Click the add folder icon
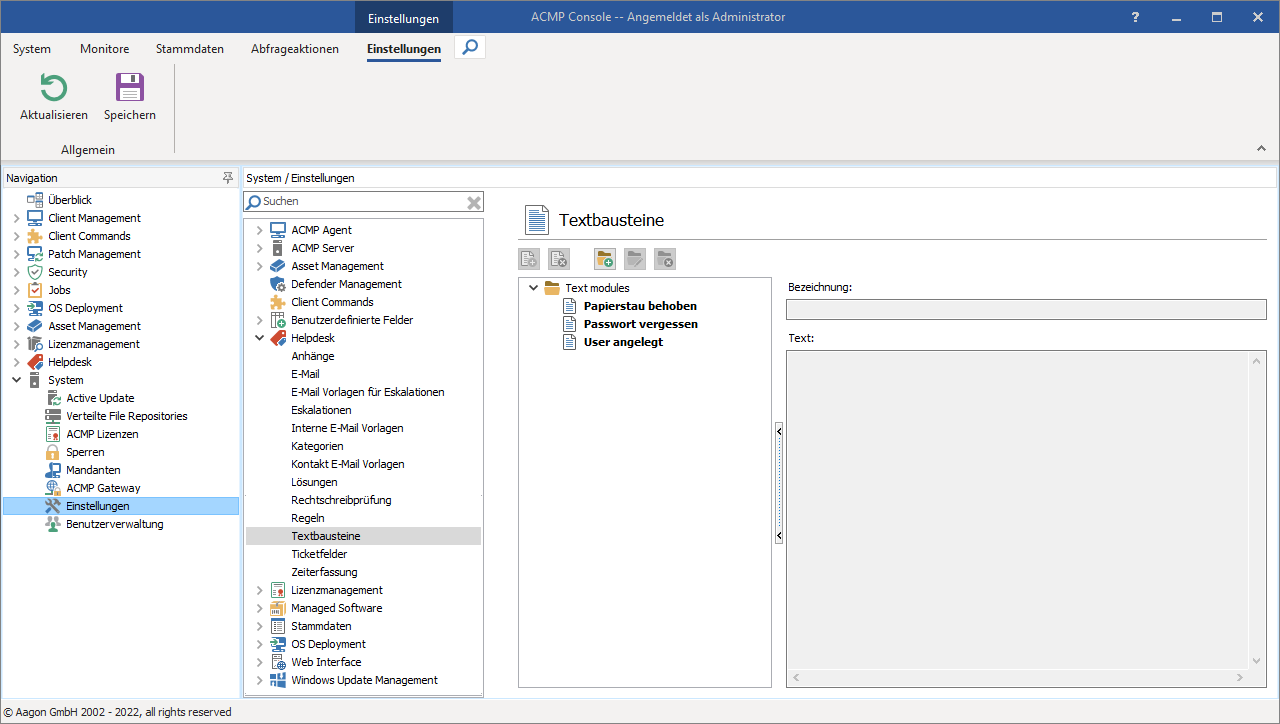The height and width of the screenshot is (724, 1280). coord(604,259)
